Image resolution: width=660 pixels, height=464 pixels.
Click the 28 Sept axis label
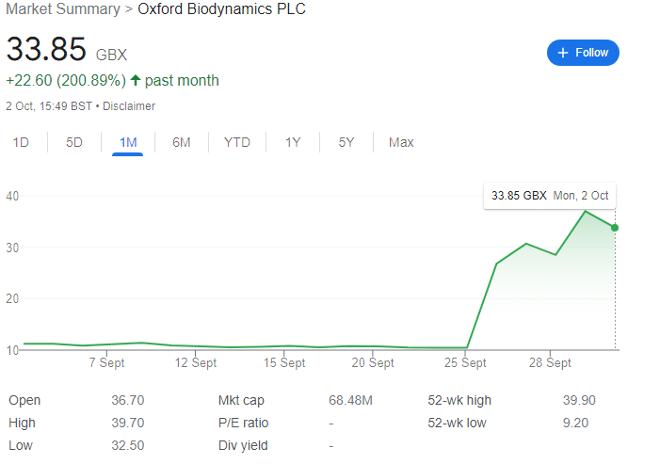click(x=550, y=363)
